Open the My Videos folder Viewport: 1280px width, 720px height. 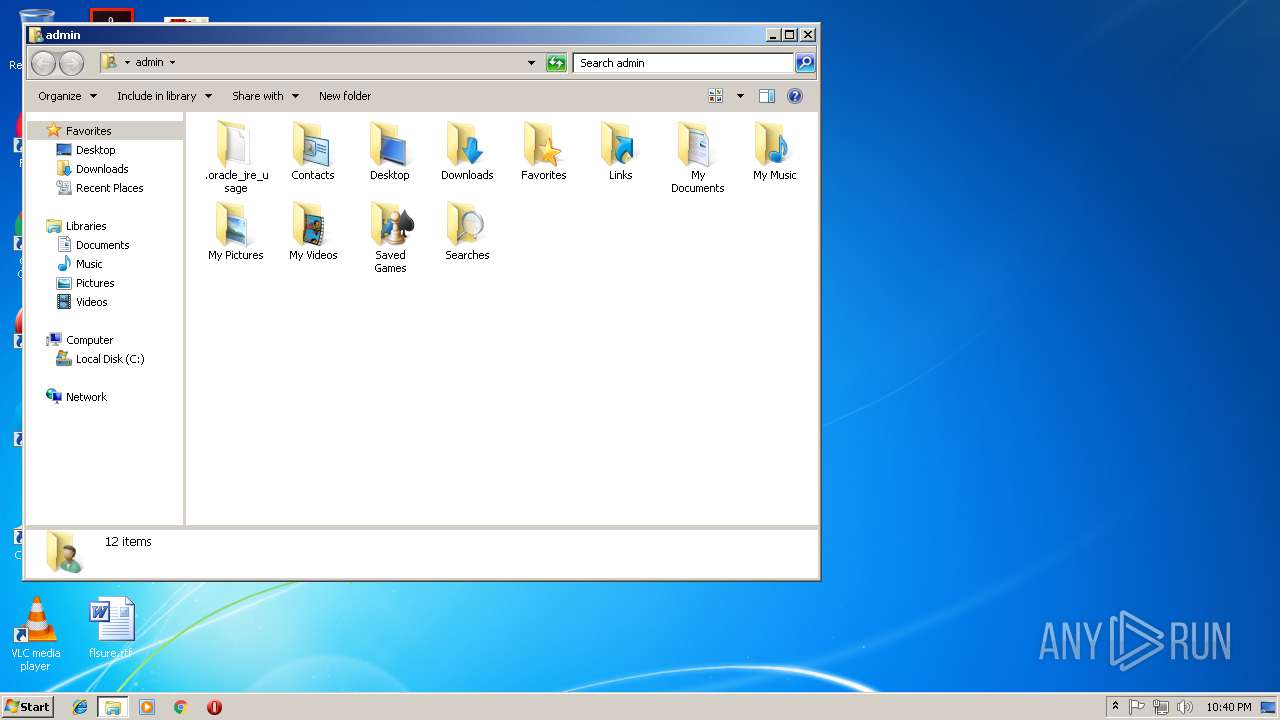(x=313, y=231)
